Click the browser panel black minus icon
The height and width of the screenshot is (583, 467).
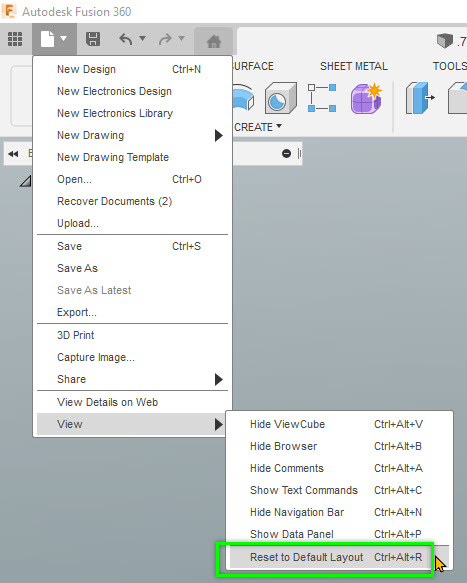click(286, 154)
